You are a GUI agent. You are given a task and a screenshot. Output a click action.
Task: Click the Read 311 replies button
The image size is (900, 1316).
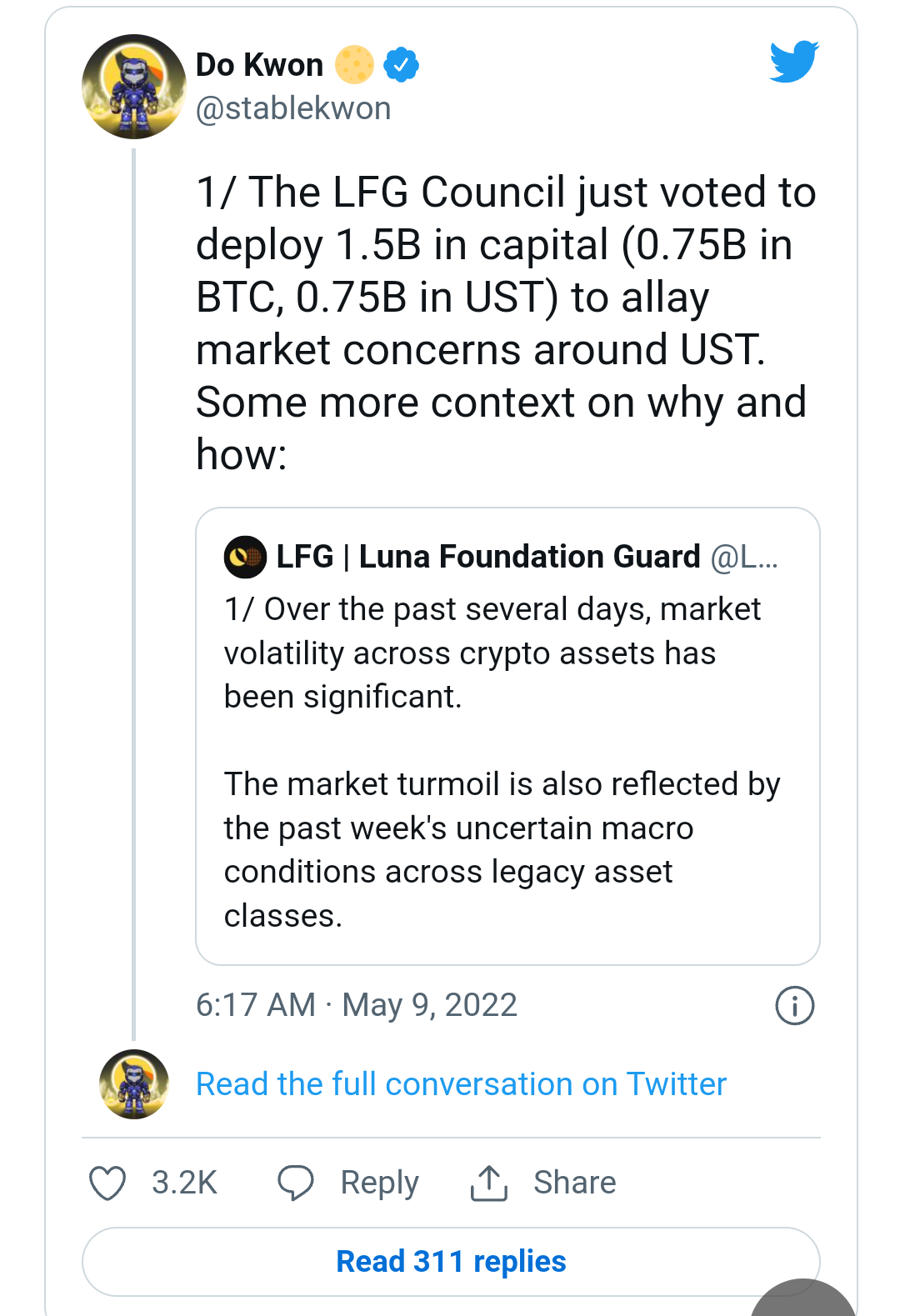pos(450,1261)
